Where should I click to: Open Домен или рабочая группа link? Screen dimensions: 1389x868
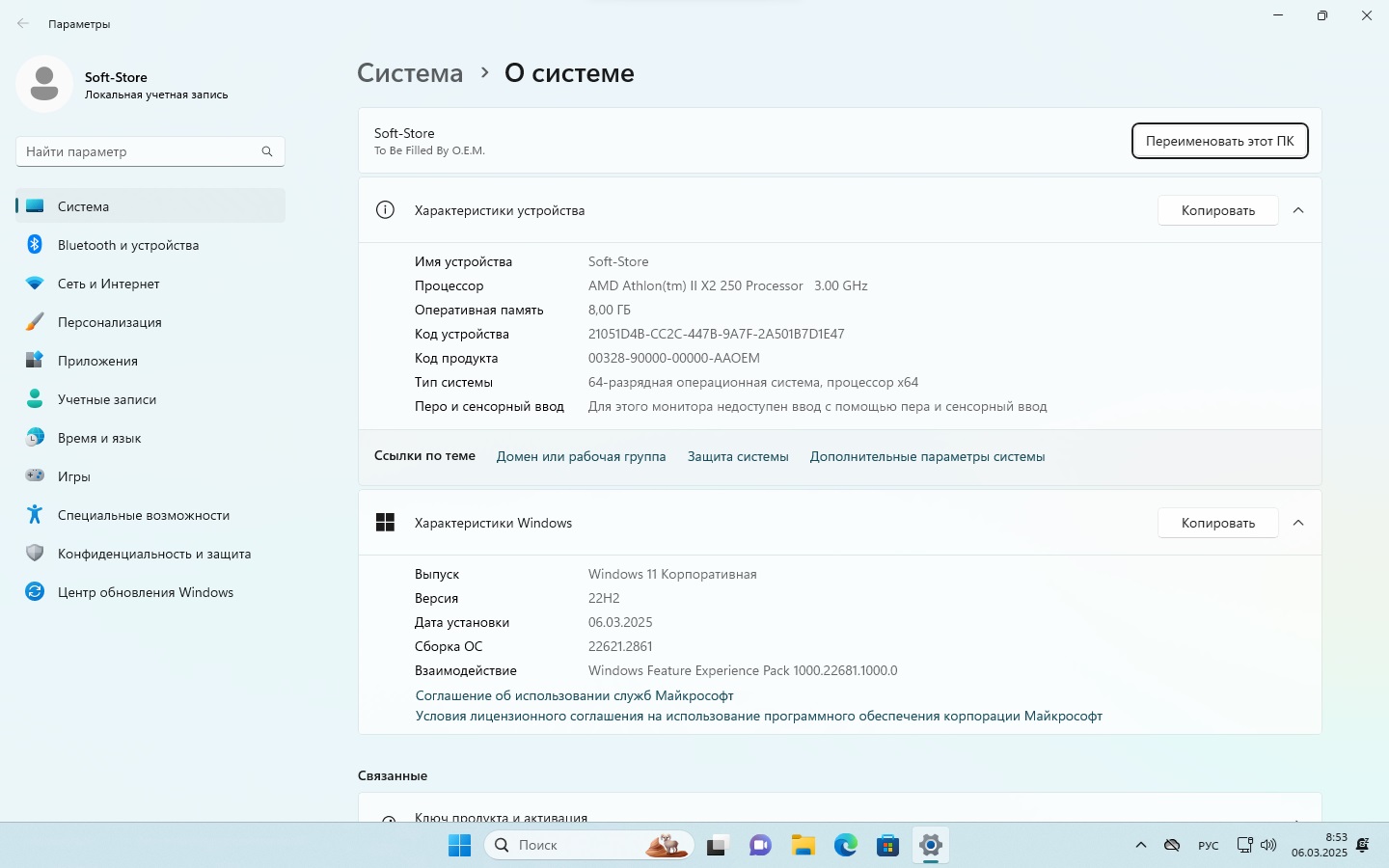coord(581,456)
